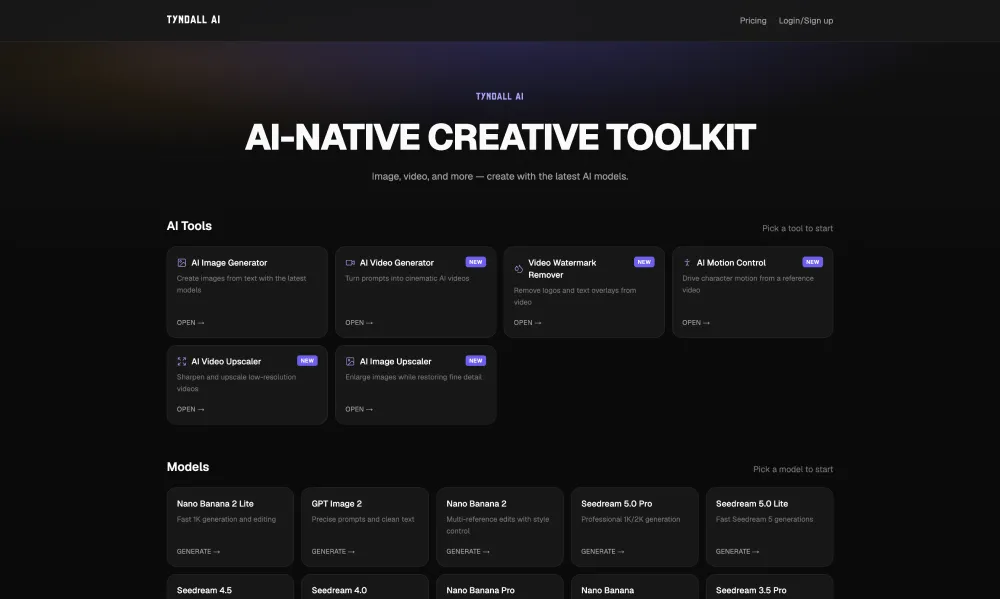Click the AI Image Upscaler icon
This screenshot has height=599, width=1000.
(x=350, y=362)
